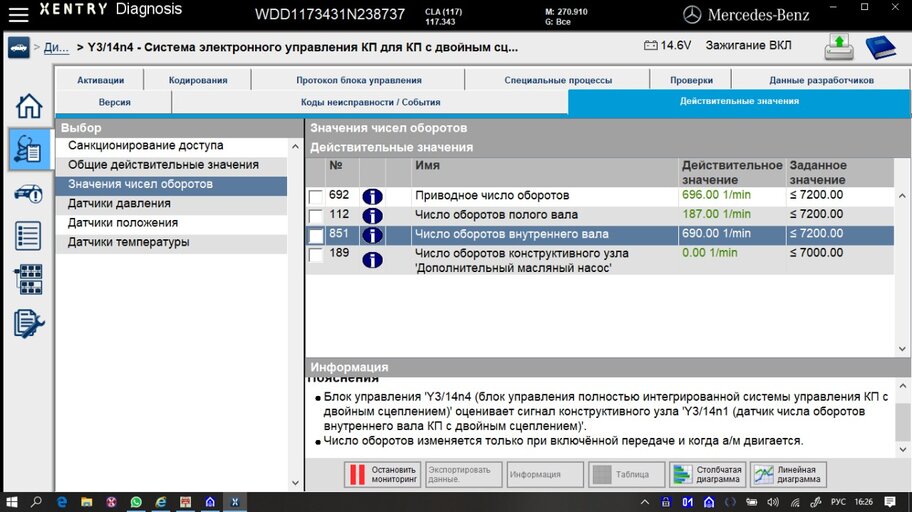Select Датчики положения item
The height and width of the screenshot is (512, 912).
pos(171,223)
